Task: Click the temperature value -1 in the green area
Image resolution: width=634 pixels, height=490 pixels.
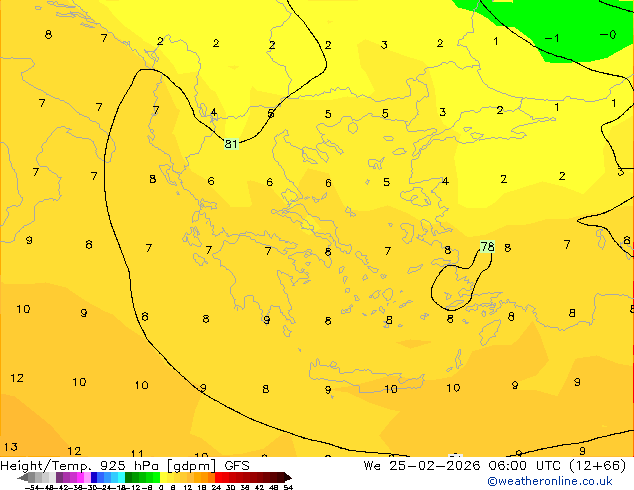Action: pos(552,38)
